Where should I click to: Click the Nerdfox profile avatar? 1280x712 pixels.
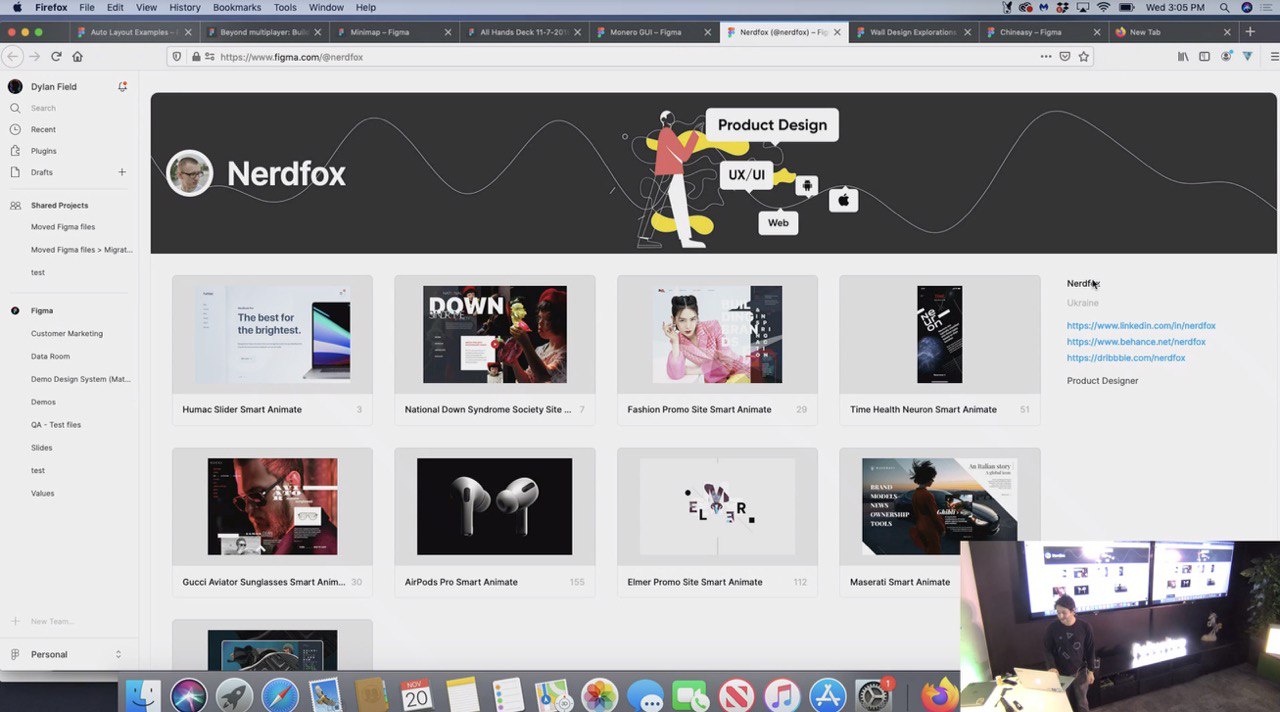click(189, 173)
